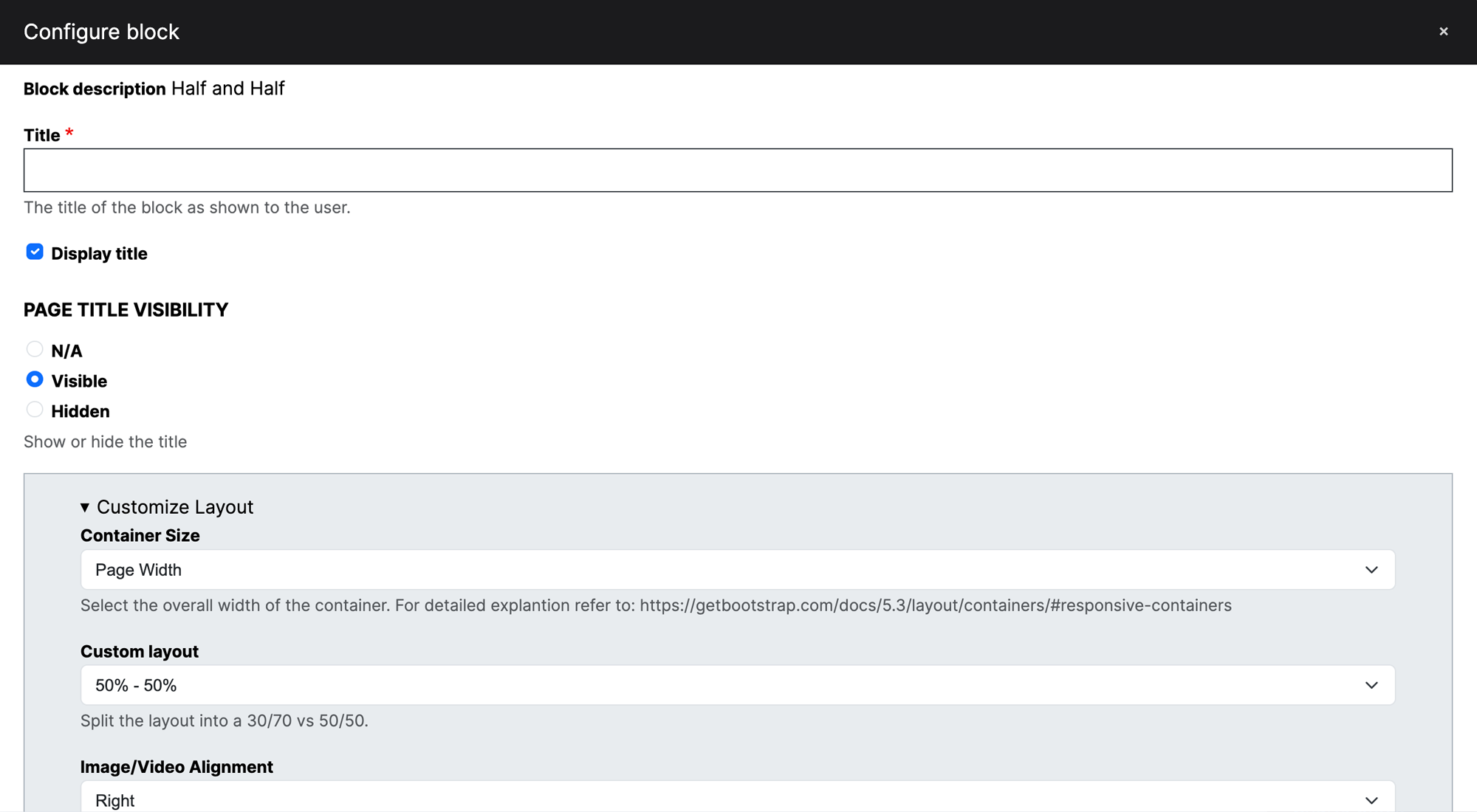Open the Image/Video Alignment select showing Right
Image resolution: width=1477 pixels, height=812 pixels.
(x=724, y=799)
